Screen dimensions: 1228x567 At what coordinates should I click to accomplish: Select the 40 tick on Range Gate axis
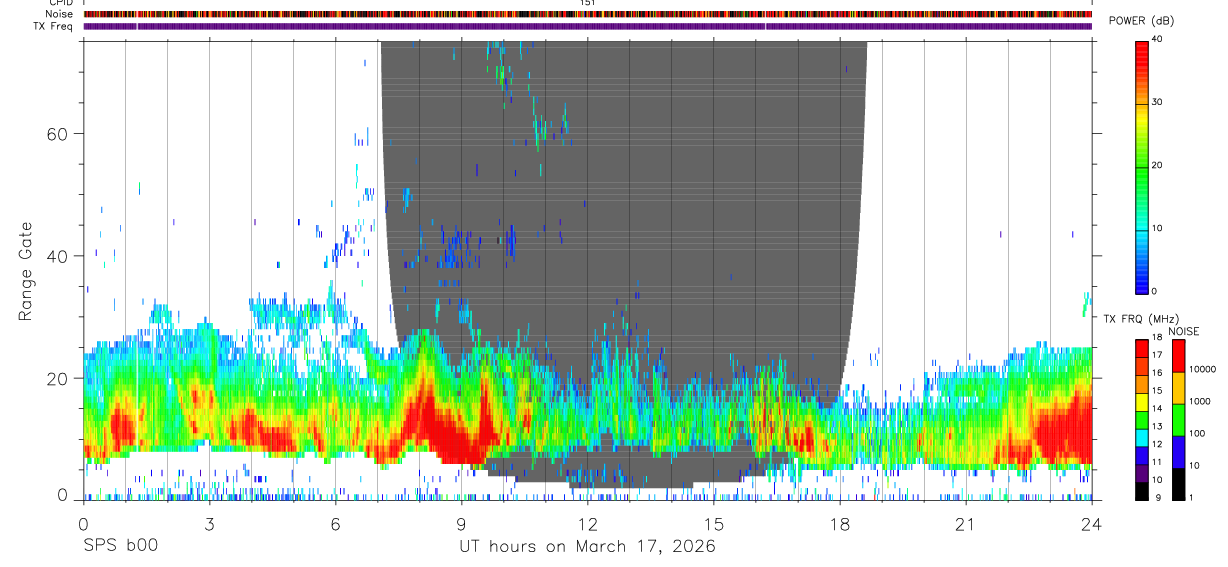pyautogui.click(x=57, y=256)
